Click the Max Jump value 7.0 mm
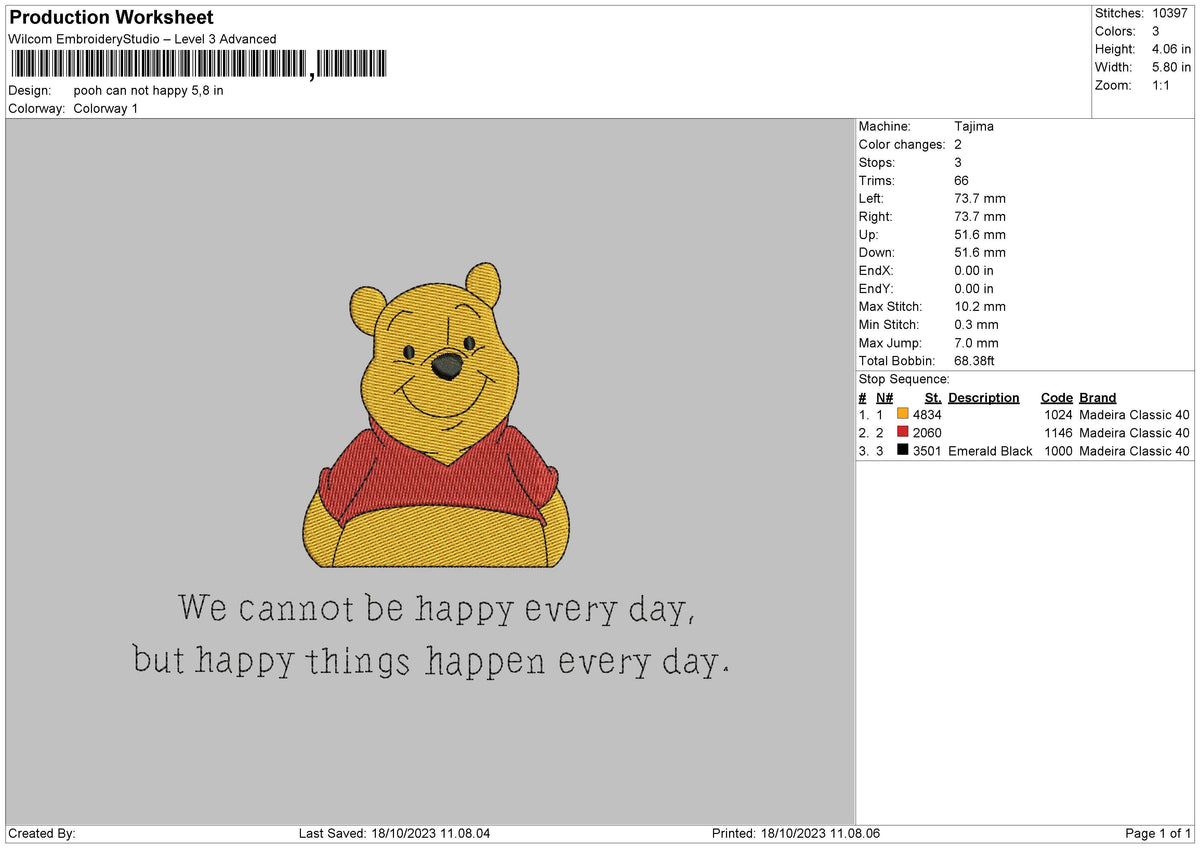Viewport: 1200px width, 848px height. pos(976,342)
